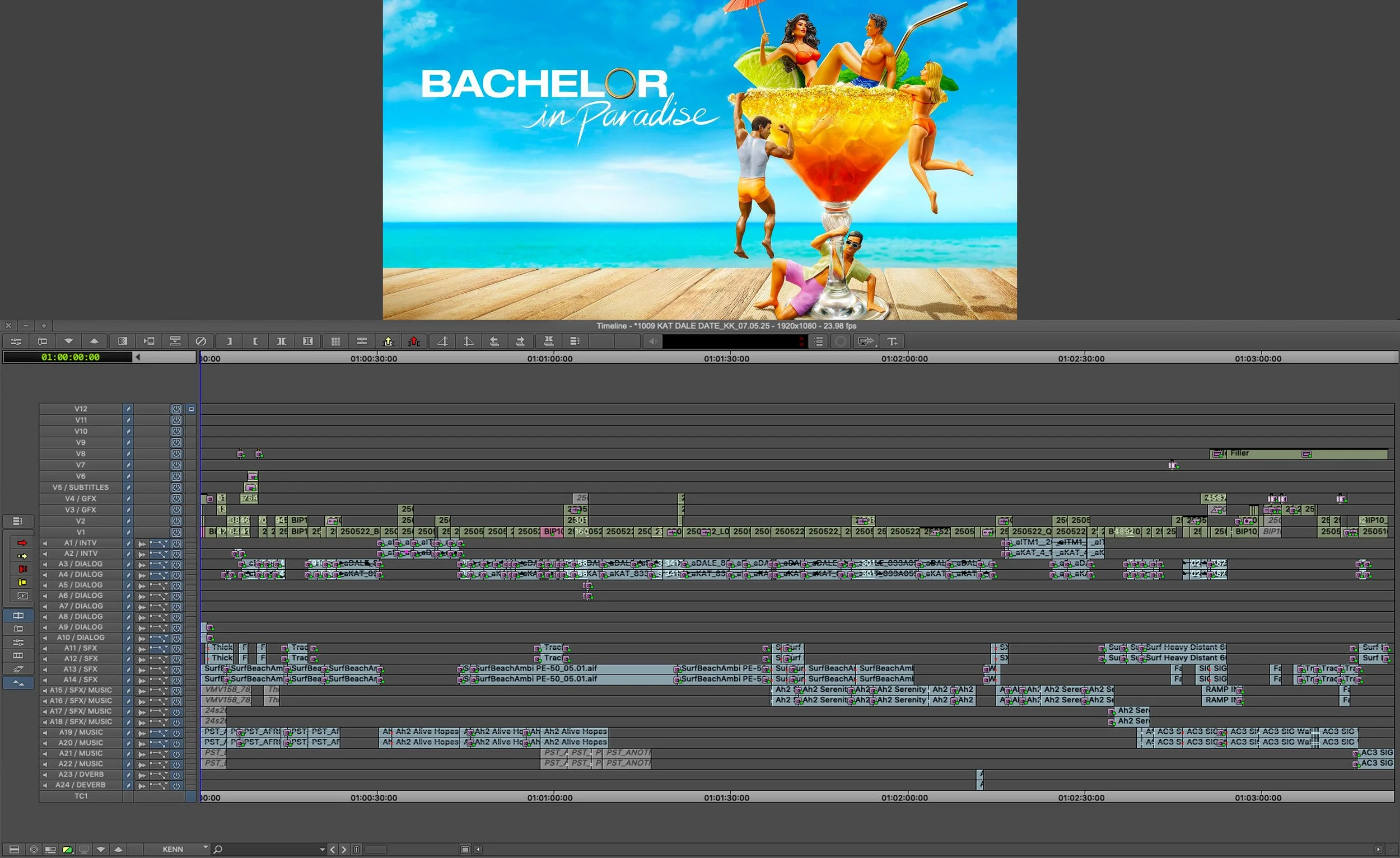This screenshot has width=1400, height=858.
Task: Open the search field history dropdown arrow
Action: (322, 850)
